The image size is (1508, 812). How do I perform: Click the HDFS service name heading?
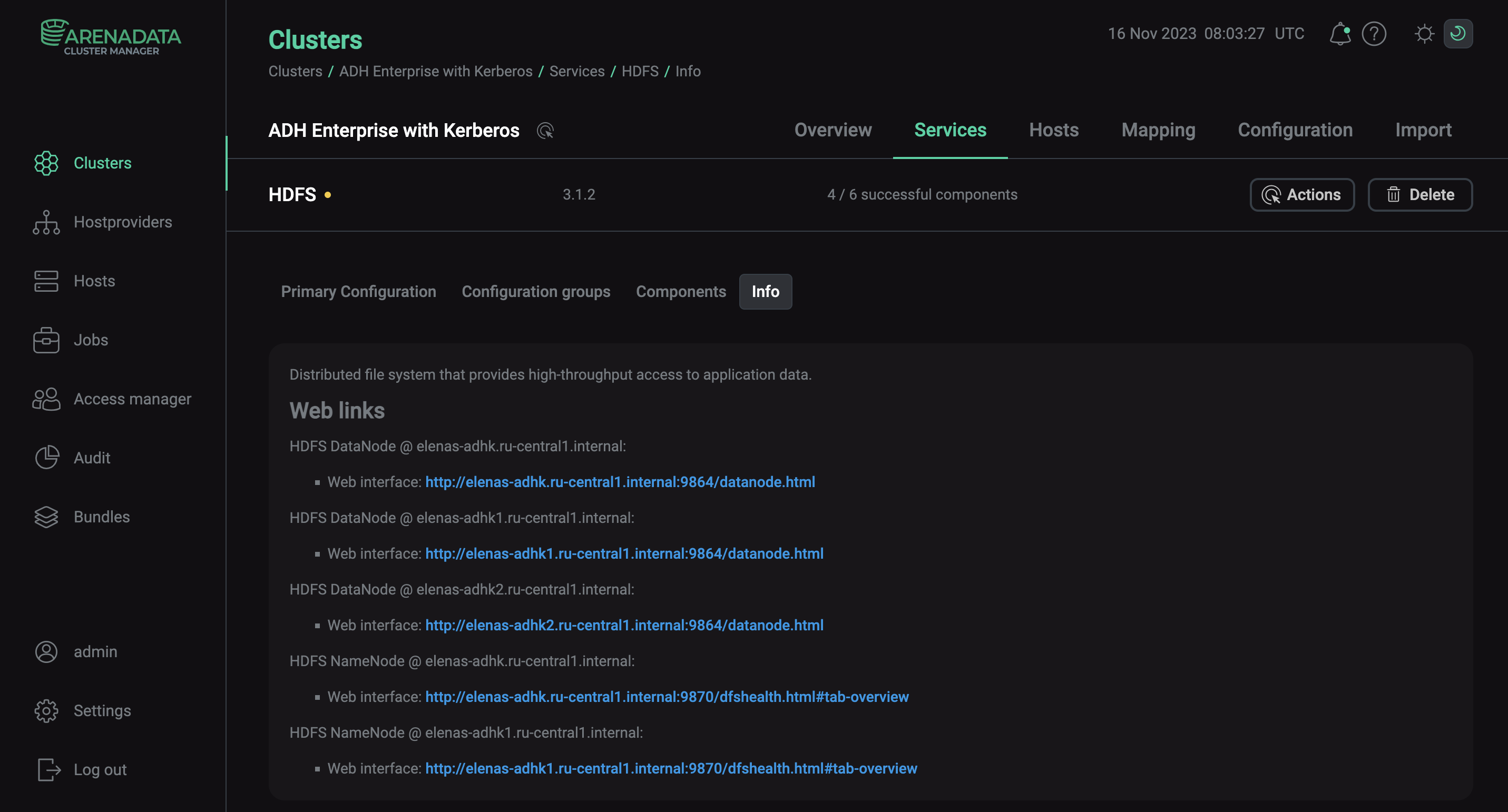[x=292, y=195]
